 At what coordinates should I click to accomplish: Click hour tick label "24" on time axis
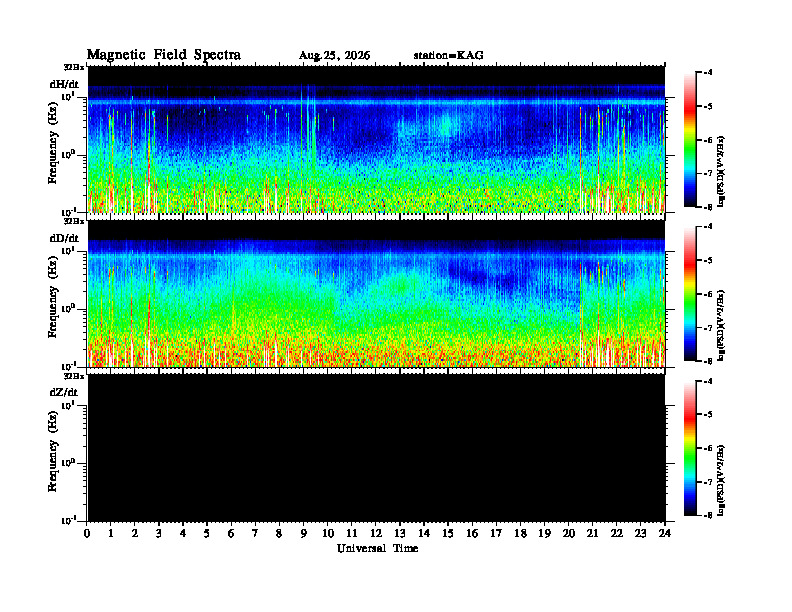click(665, 533)
